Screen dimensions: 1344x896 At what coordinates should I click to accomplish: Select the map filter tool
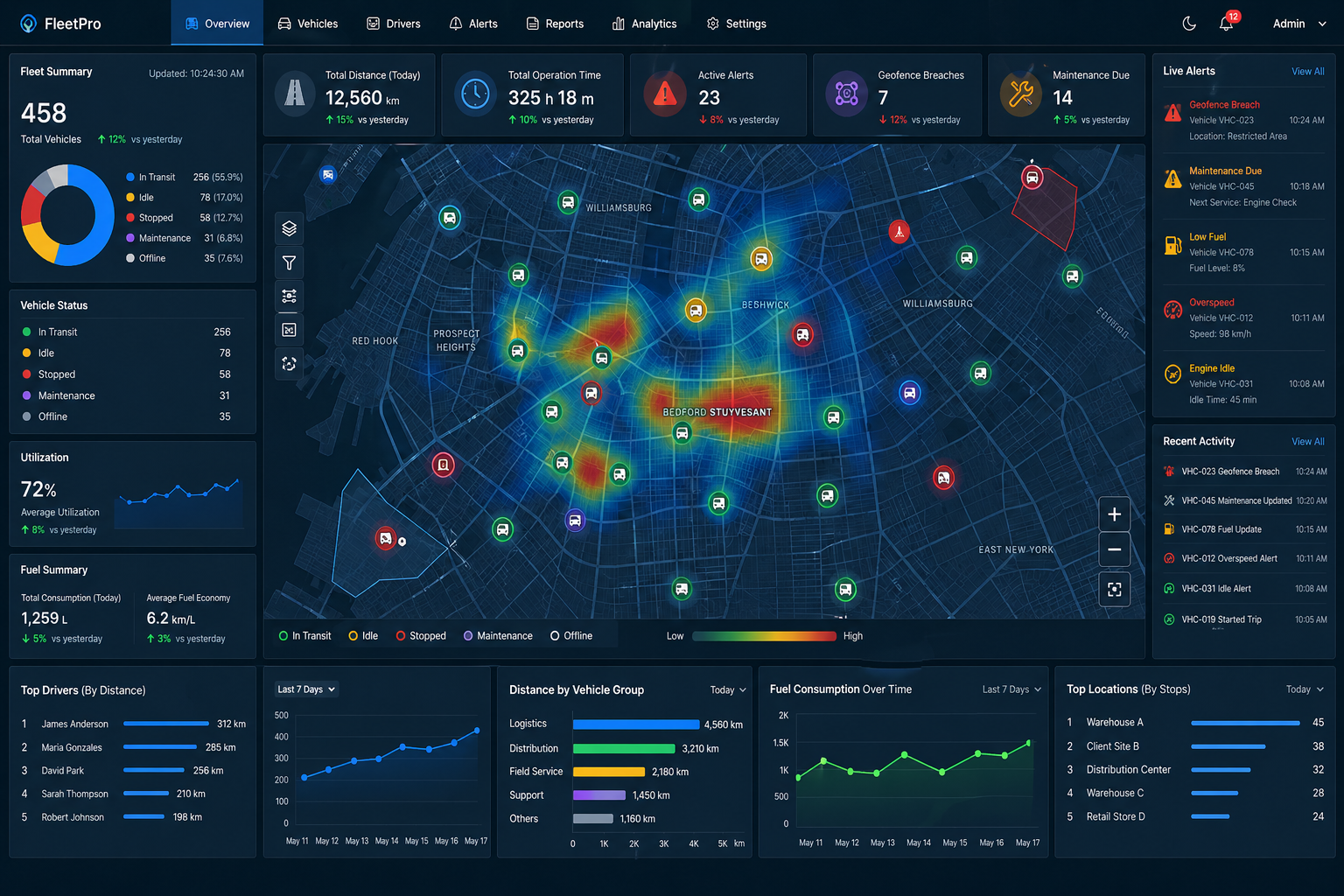click(289, 262)
